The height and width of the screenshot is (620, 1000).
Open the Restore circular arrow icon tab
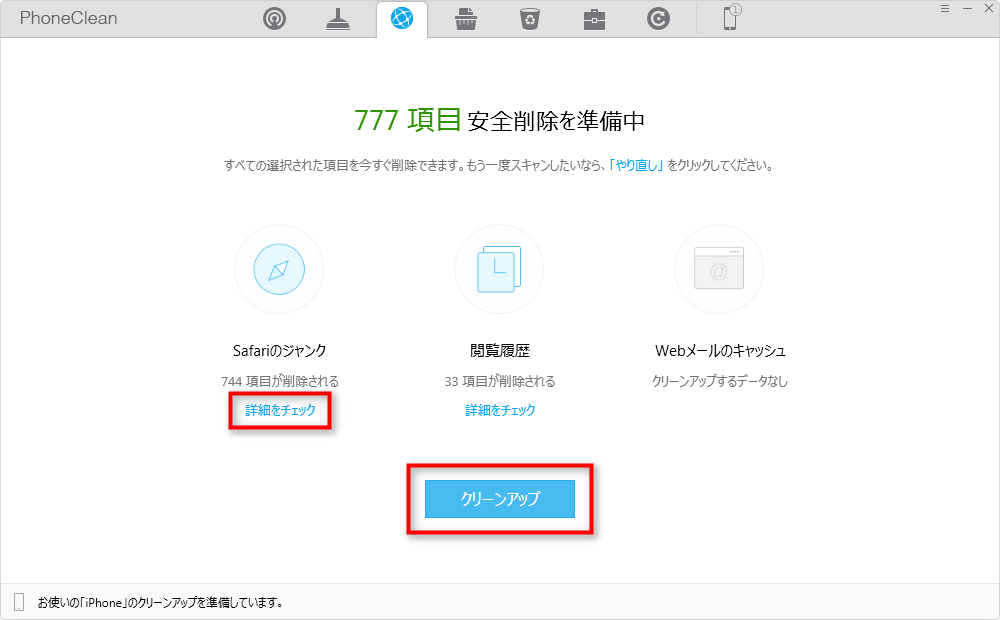tap(658, 18)
